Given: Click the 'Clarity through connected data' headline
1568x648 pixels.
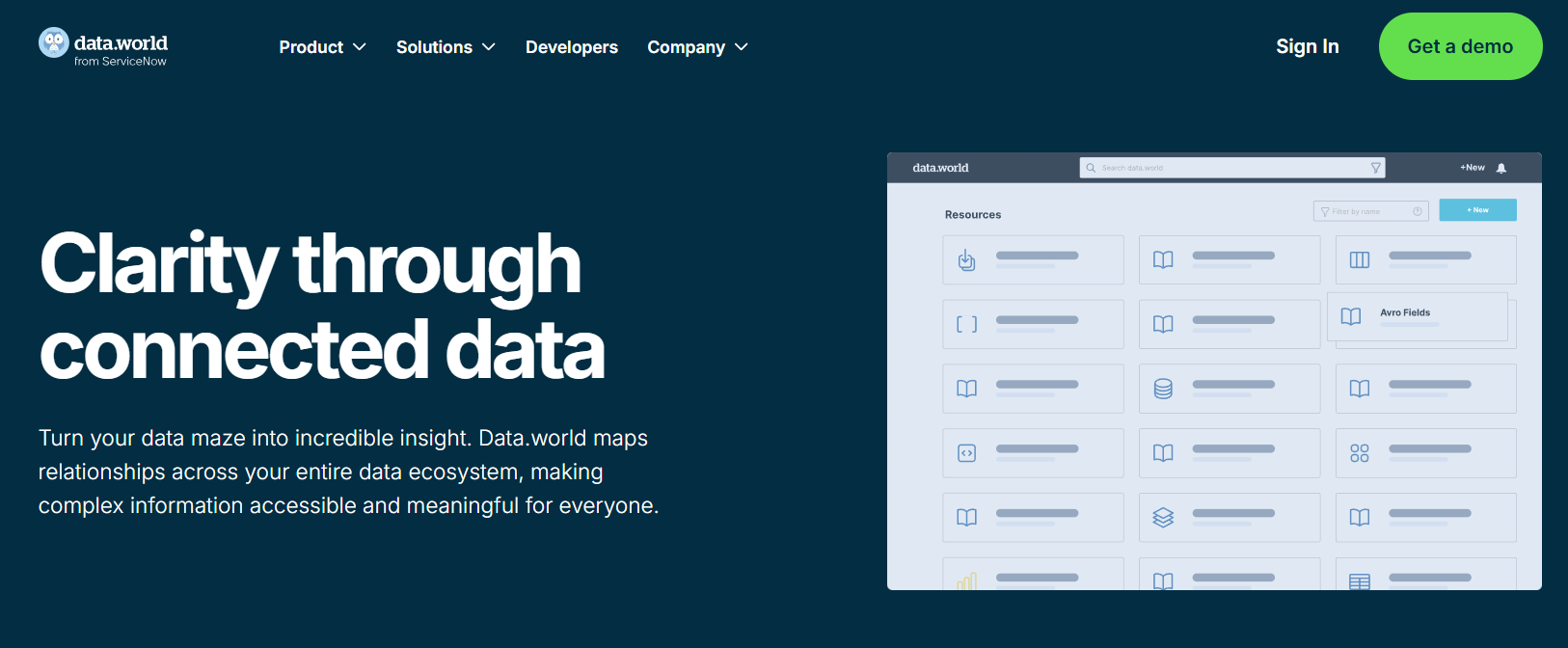Looking at the screenshot, I should click(322, 306).
